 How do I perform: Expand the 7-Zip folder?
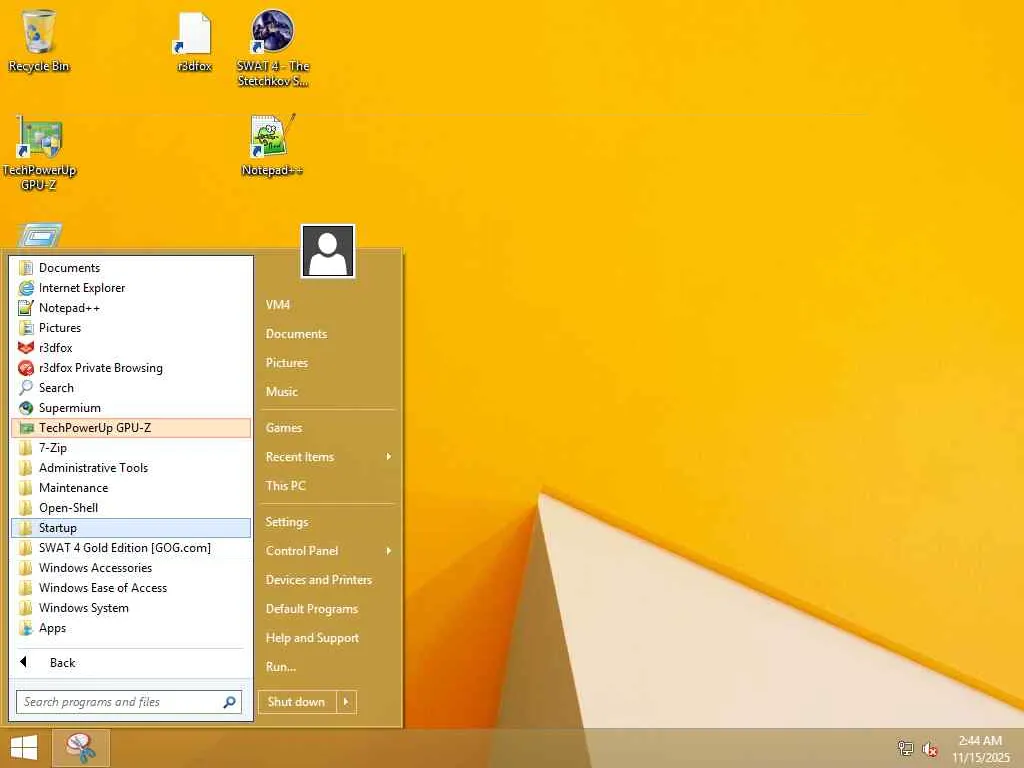pos(131,448)
